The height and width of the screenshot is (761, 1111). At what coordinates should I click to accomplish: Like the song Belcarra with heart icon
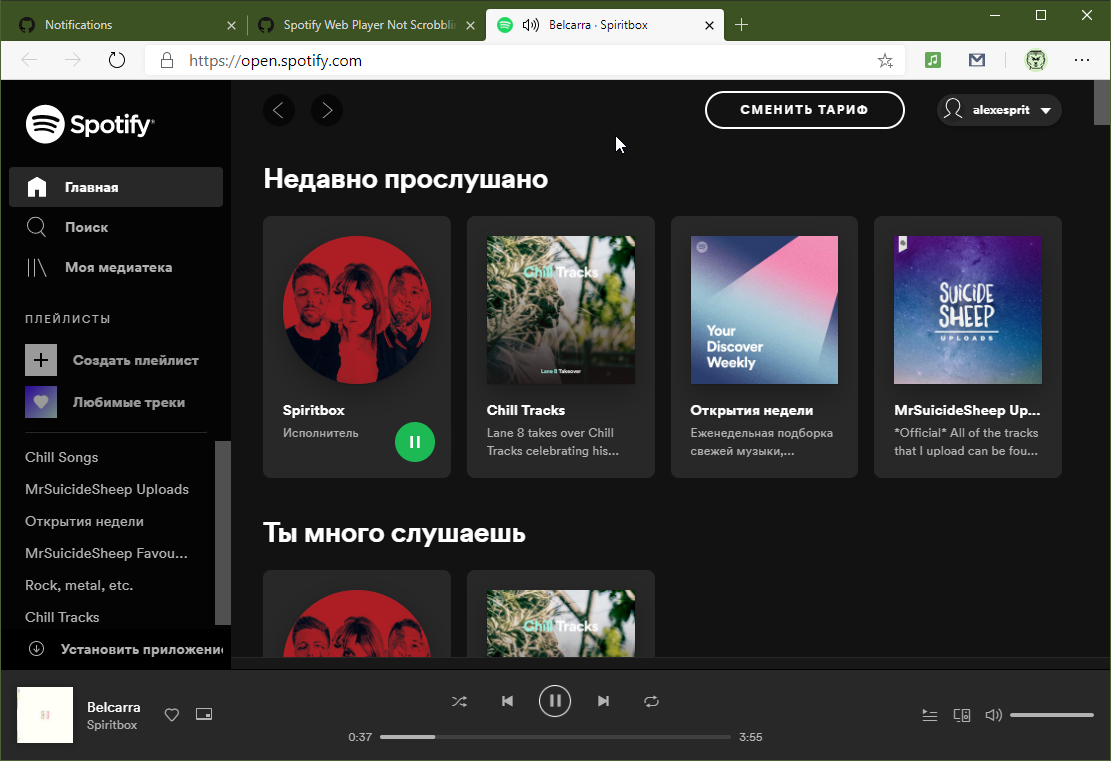[x=171, y=715]
